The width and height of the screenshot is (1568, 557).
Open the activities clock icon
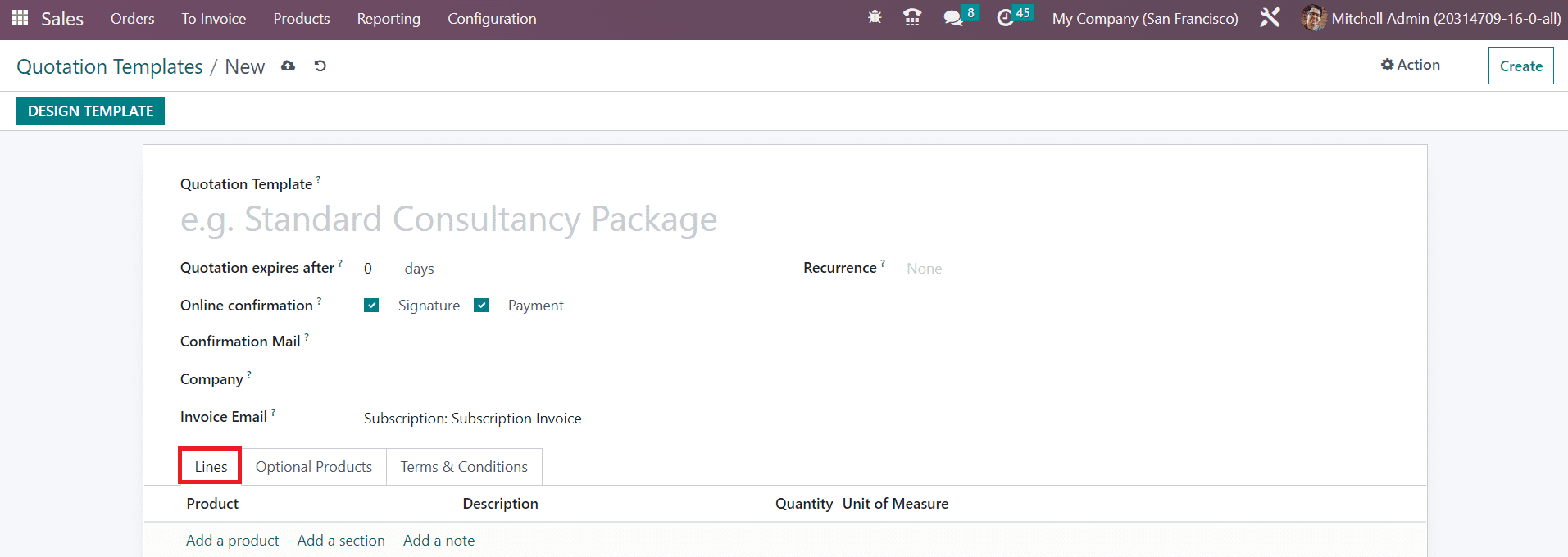tap(1005, 18)
